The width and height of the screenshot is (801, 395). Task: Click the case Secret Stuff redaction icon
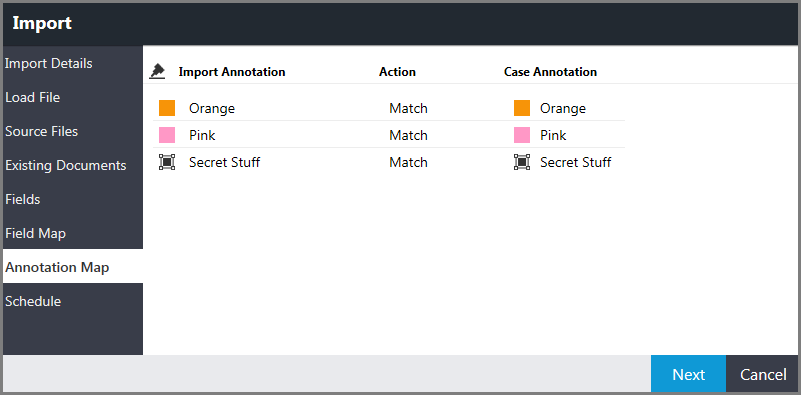tap(522, 162)
